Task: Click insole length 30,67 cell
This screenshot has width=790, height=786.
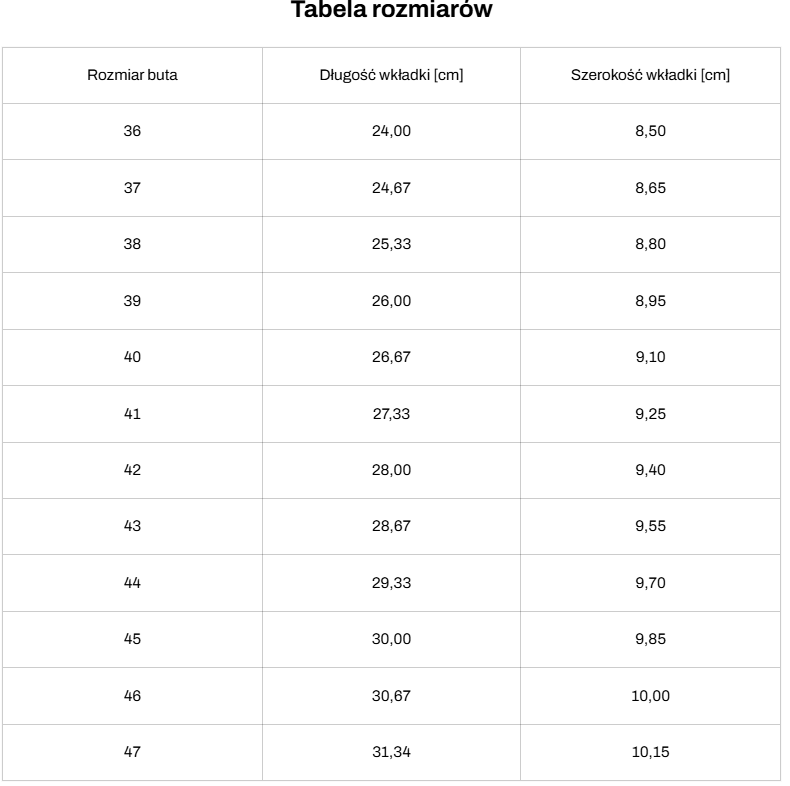Action: 391,696
